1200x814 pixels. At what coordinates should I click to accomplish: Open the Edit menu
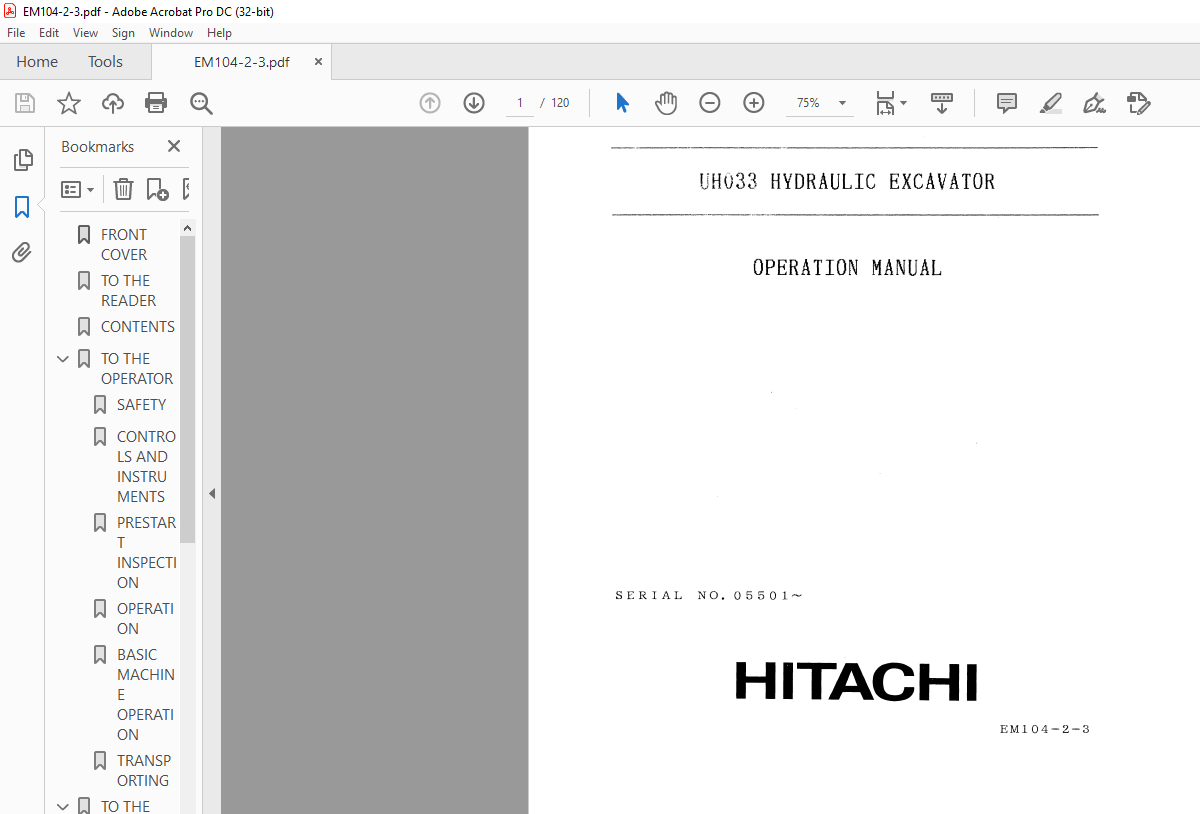48,33
